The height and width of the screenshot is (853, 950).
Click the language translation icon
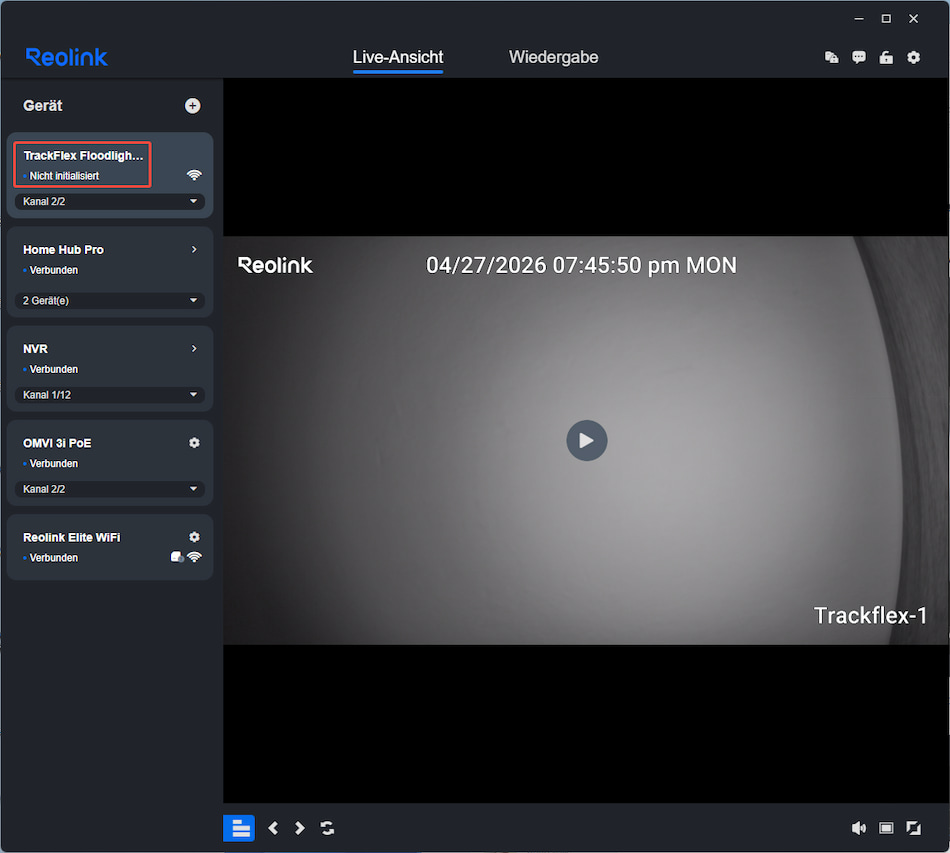click(831, 58)
